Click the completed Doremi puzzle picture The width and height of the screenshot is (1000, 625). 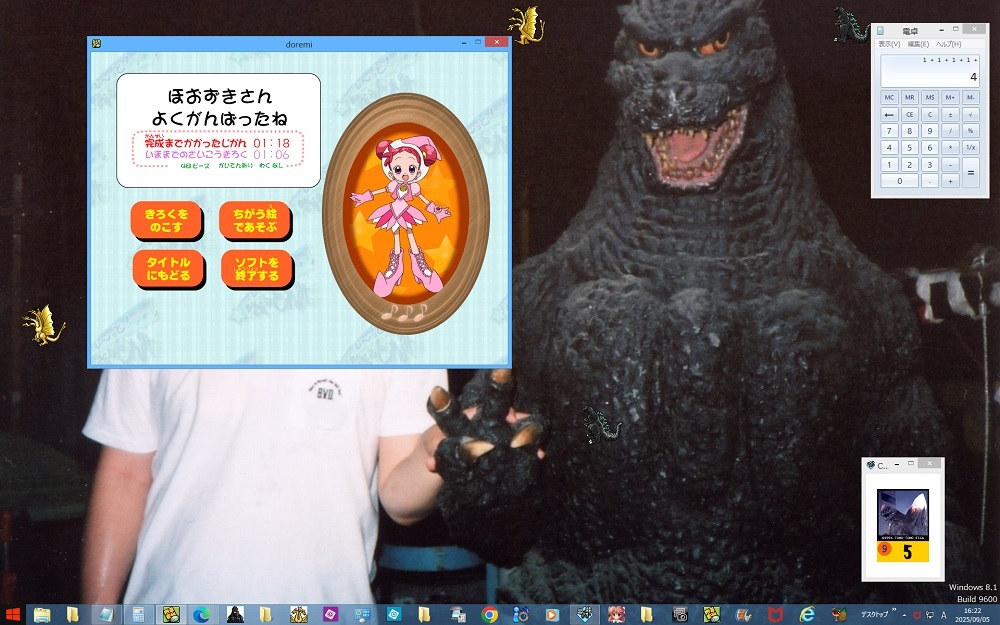tap(406, 213)
